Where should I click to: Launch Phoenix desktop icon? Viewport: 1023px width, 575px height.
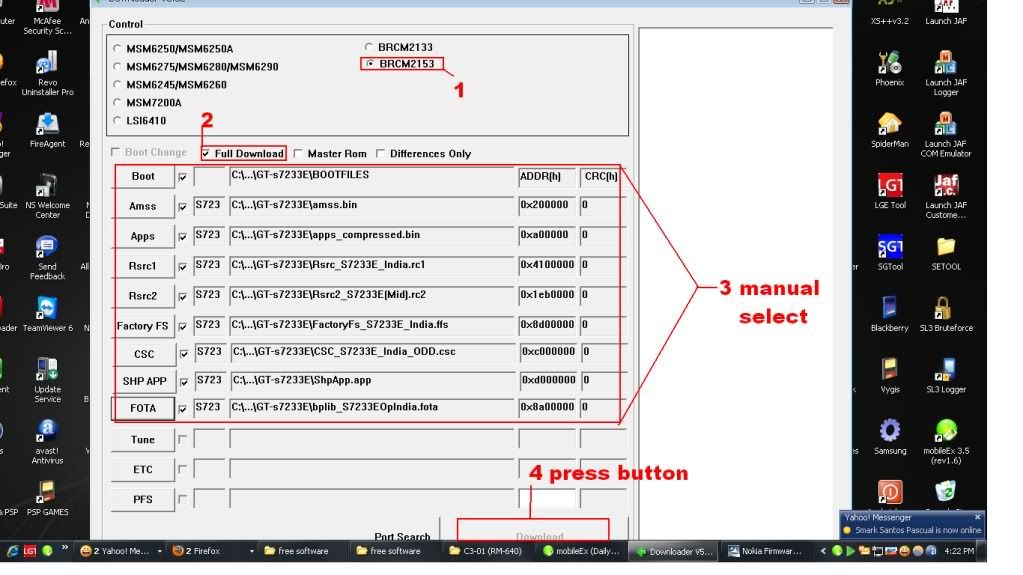coord(889,69)
